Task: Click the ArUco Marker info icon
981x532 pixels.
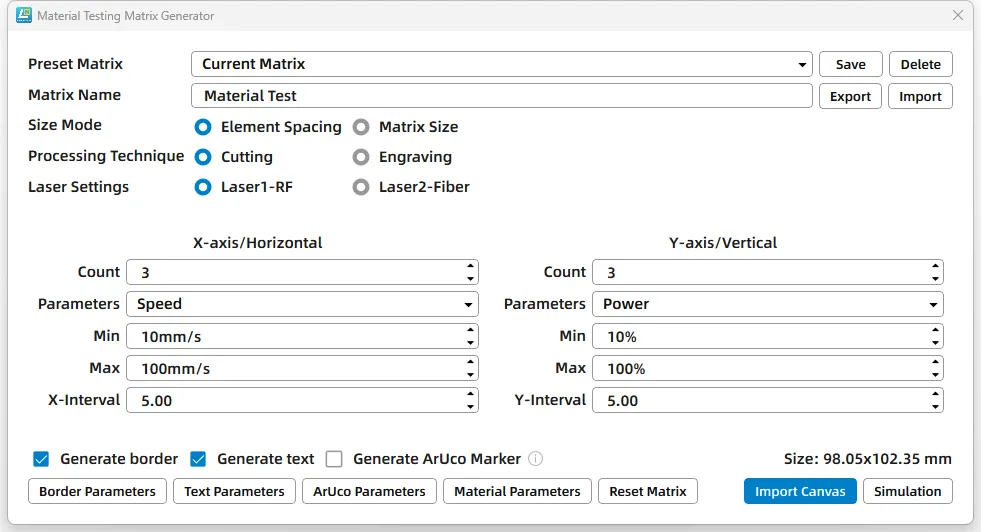Action: pyautogui.click(x=535, y=459)
